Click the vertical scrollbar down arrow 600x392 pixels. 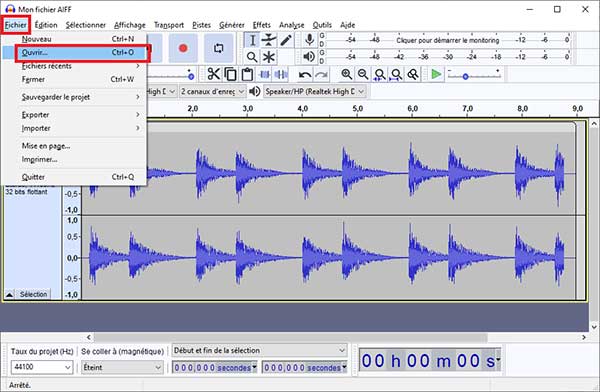coord(594,327)
